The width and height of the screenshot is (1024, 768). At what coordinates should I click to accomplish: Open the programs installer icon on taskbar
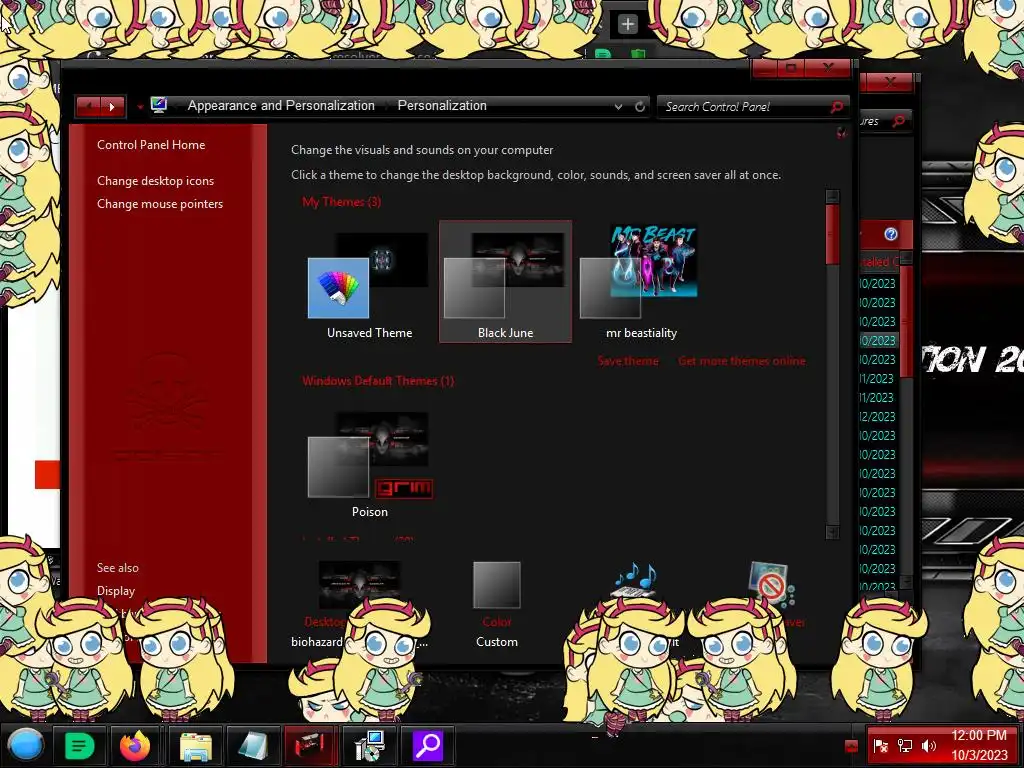coord(369,745)
